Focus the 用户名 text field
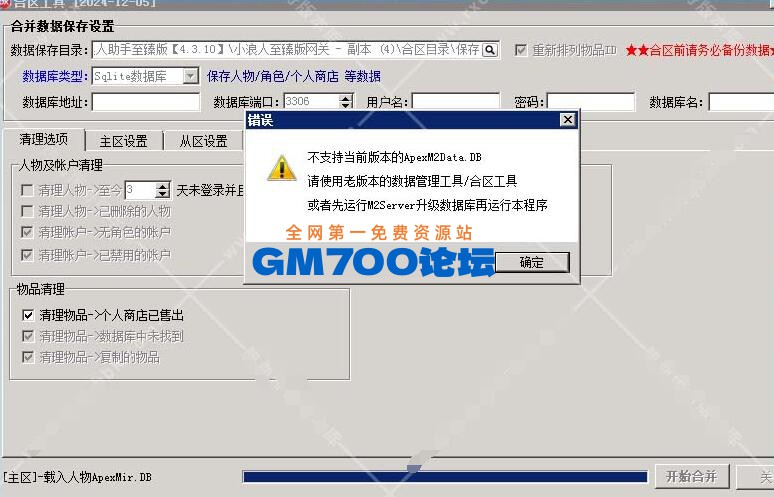774x497 pixels. (456, 102)
